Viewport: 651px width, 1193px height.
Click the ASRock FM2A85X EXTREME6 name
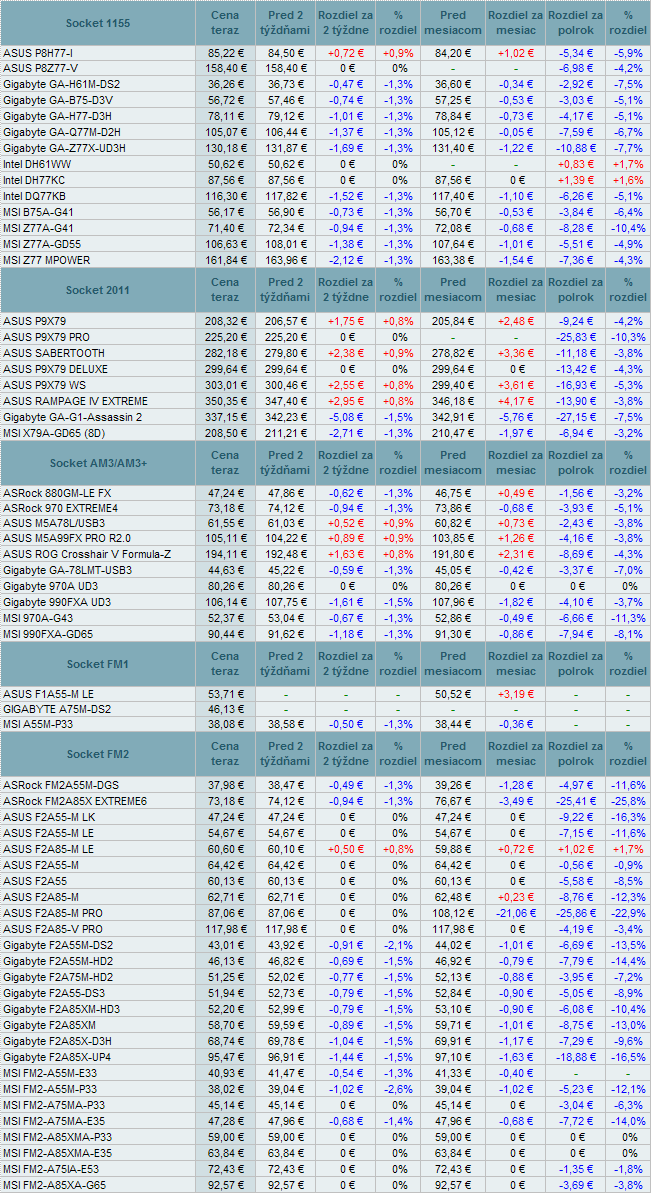click(75, 800)
